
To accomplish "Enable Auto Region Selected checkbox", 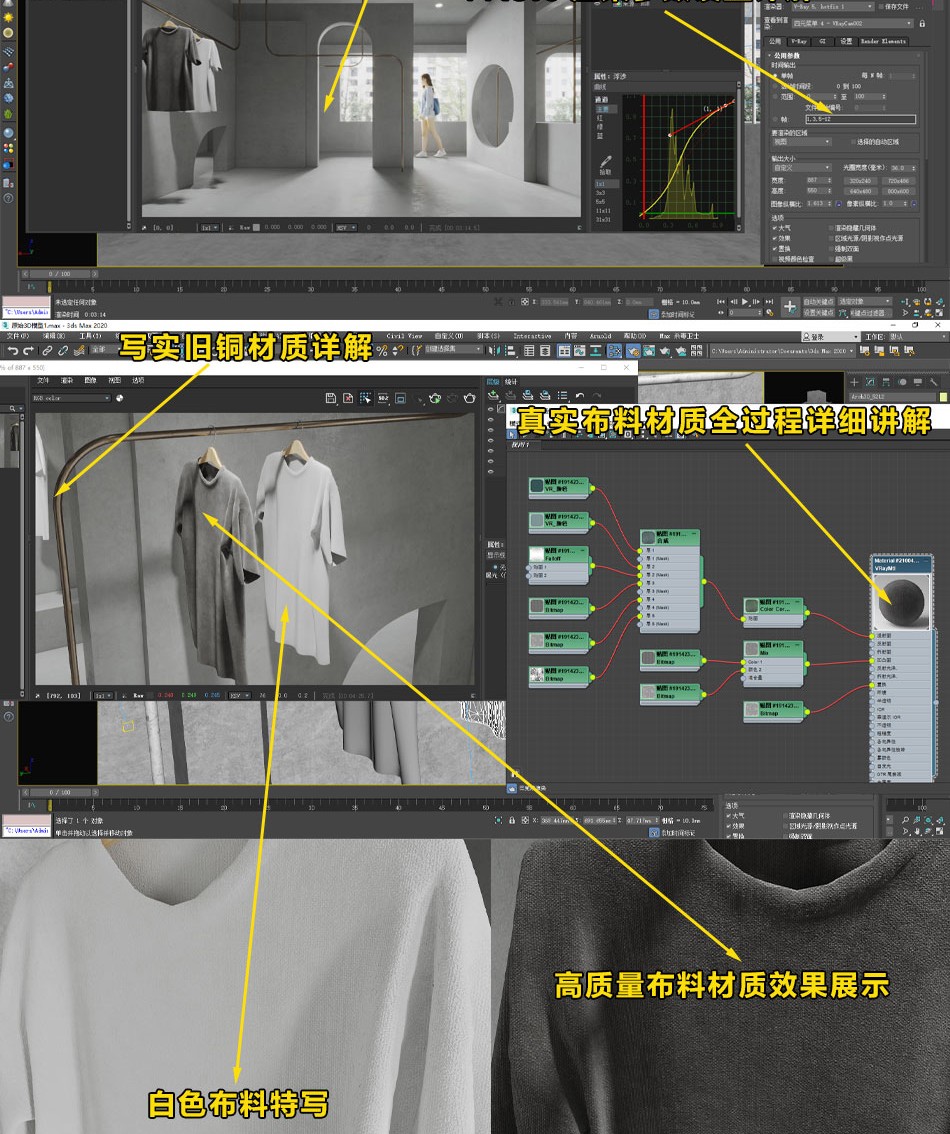I will click(x=852, y=142).
